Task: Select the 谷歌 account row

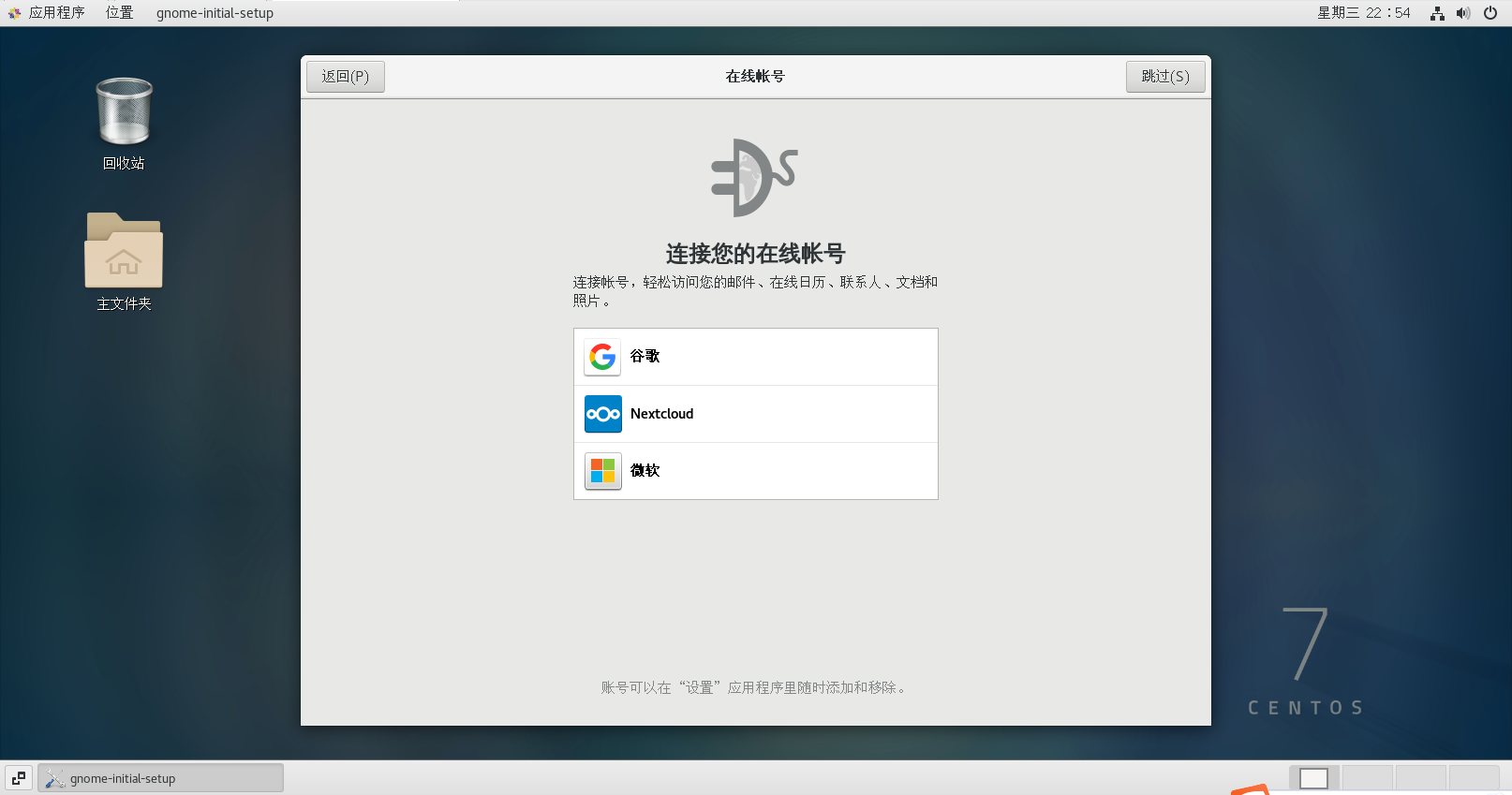Action: (x=755, y=357)
